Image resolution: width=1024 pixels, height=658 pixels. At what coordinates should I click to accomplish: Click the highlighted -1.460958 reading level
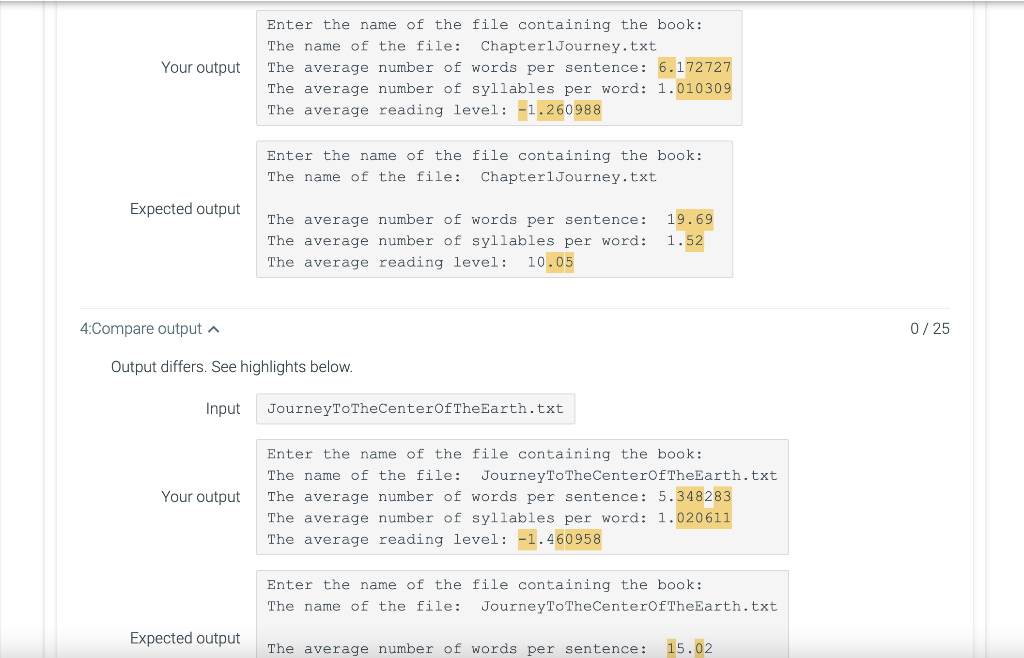(x=562, y=539)
